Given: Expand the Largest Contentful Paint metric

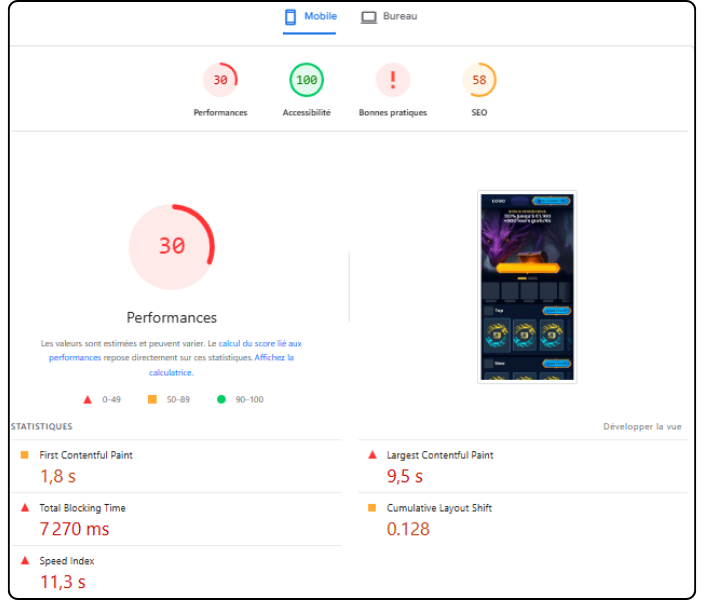Looking at the screenshot, I should [x=439, y=455].
